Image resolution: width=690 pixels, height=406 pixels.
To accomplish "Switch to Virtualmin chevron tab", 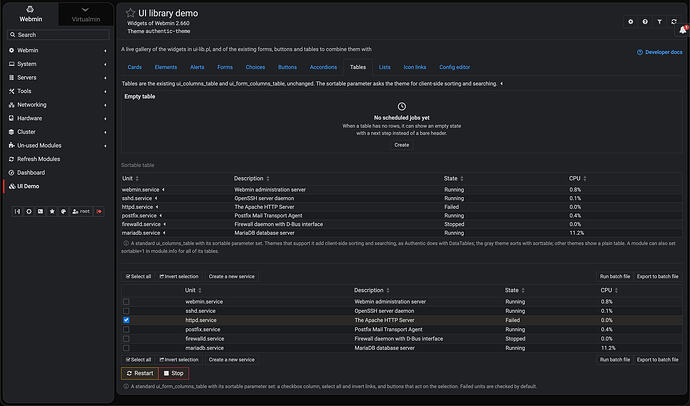I will tap(86, 14).
